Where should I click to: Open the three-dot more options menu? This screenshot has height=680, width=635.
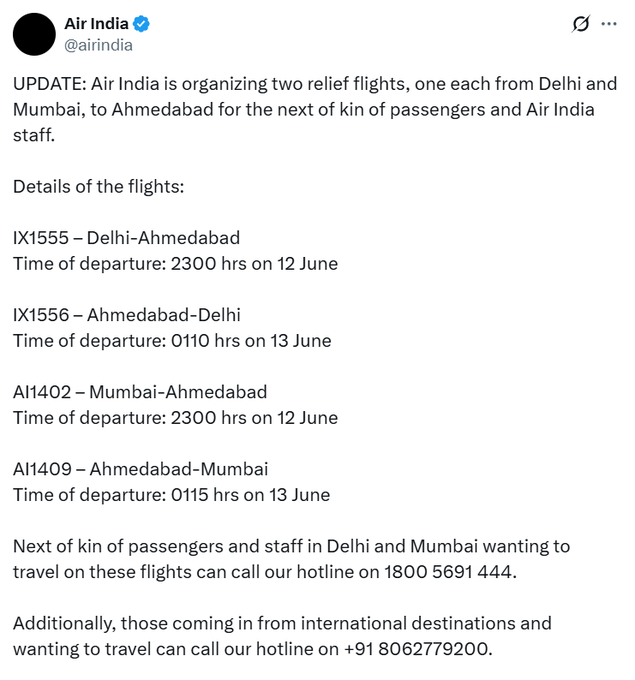coord(608,24)
